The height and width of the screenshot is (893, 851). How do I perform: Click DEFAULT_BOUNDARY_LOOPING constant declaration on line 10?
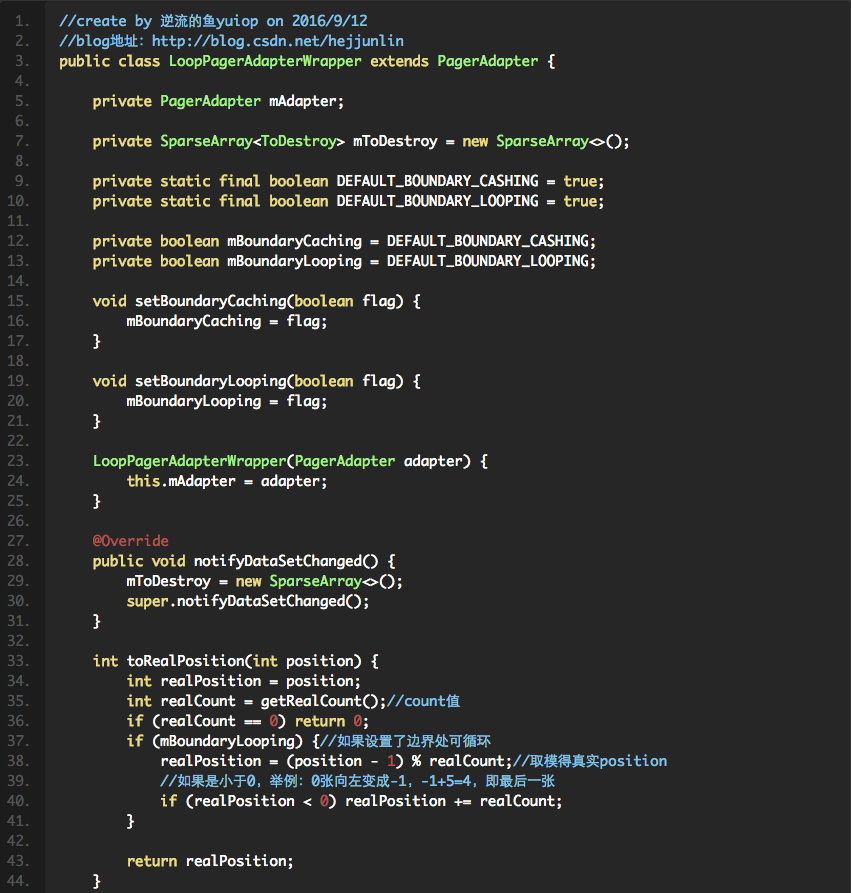(x=437, y=201)
